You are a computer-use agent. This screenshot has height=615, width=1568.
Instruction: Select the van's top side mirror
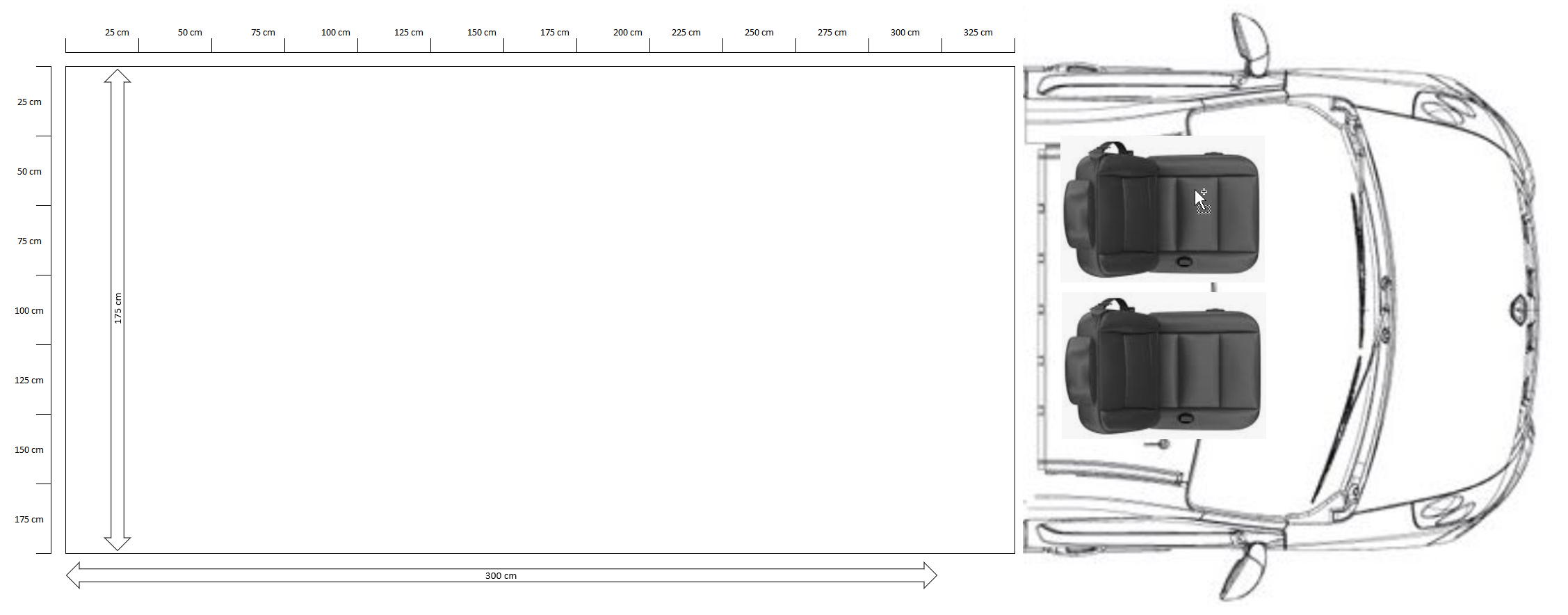[1251, 43]
